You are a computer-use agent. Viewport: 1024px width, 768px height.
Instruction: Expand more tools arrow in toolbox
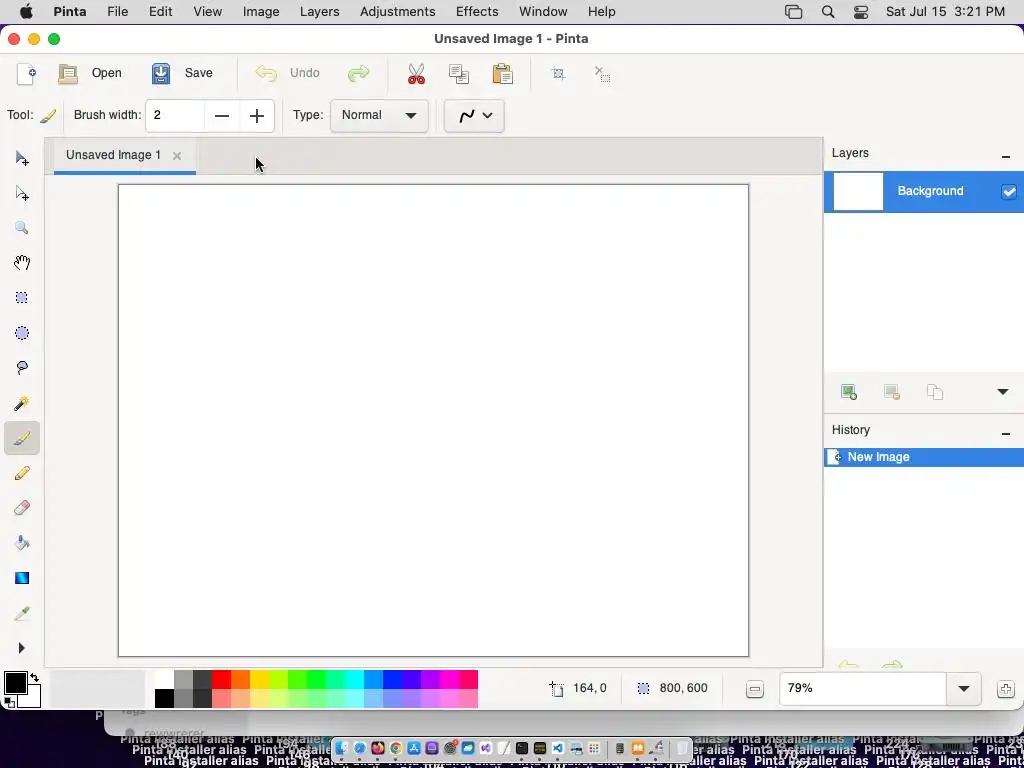click(x=22, y=648)
